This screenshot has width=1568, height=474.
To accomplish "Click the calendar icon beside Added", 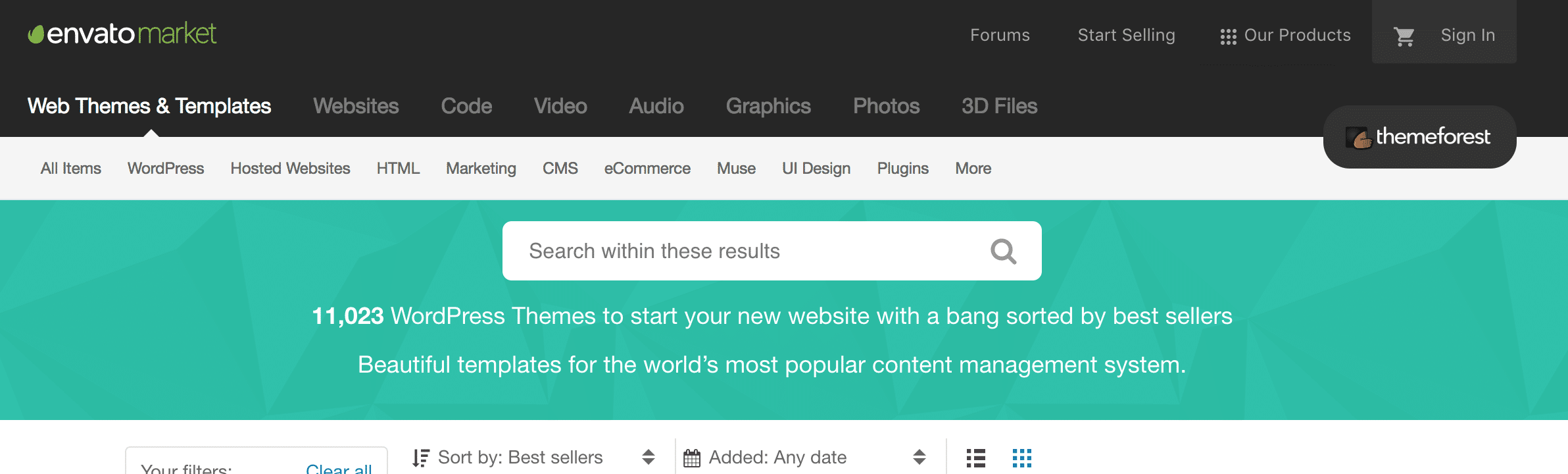I will click(692, 458).
